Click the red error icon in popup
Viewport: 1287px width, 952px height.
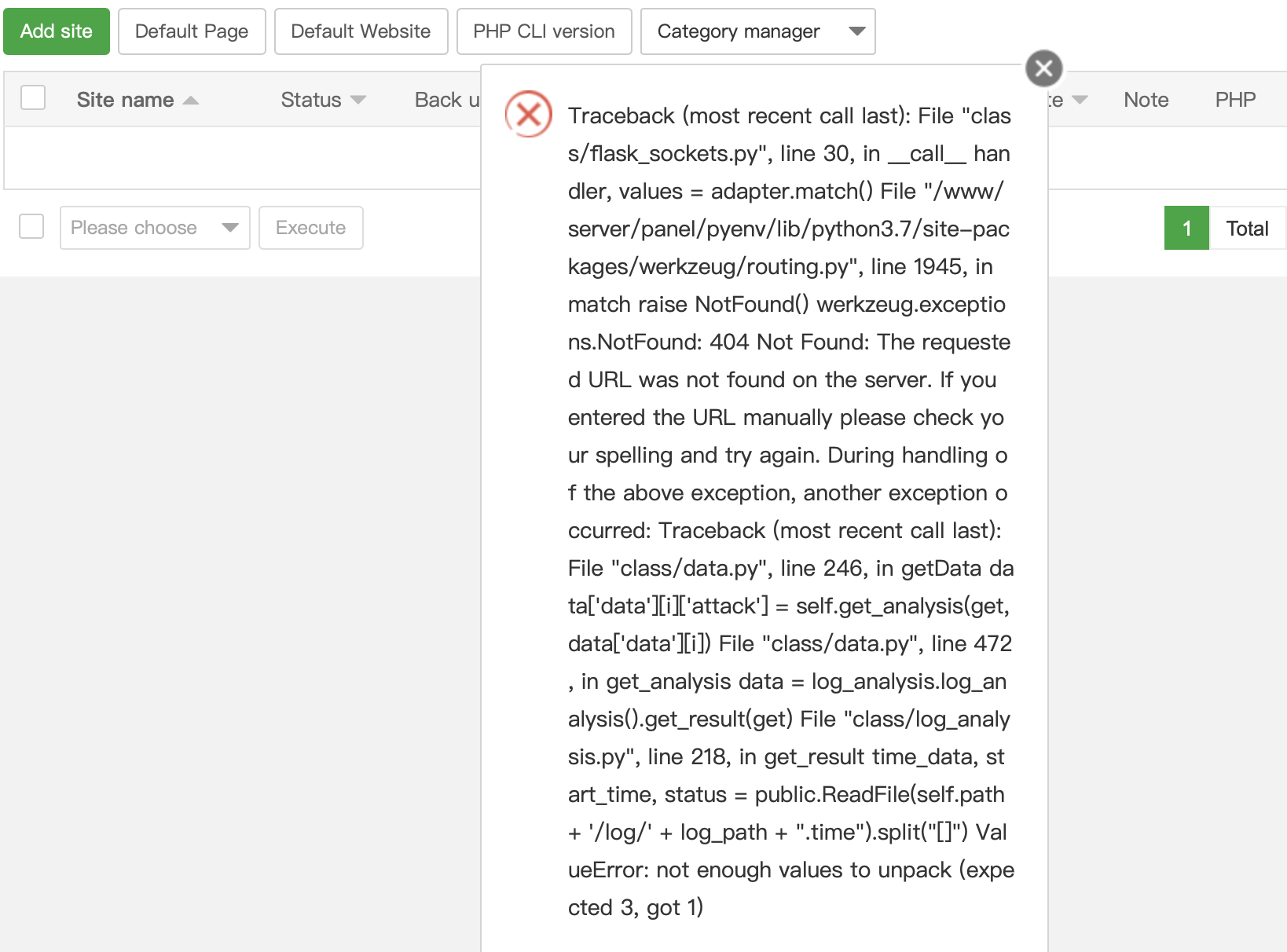[x=529, y=114]
